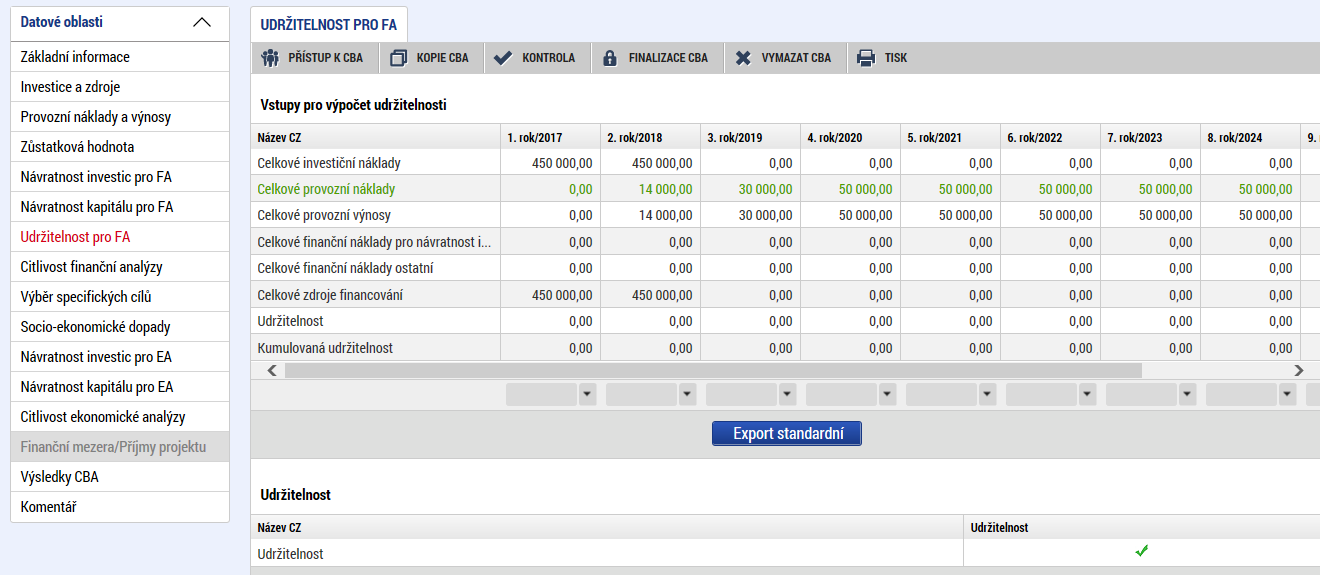Click the horizontal scrollbar thumb of the table
The height and width of the screenshot is (575, 1320).
click(x=713, y=370)
